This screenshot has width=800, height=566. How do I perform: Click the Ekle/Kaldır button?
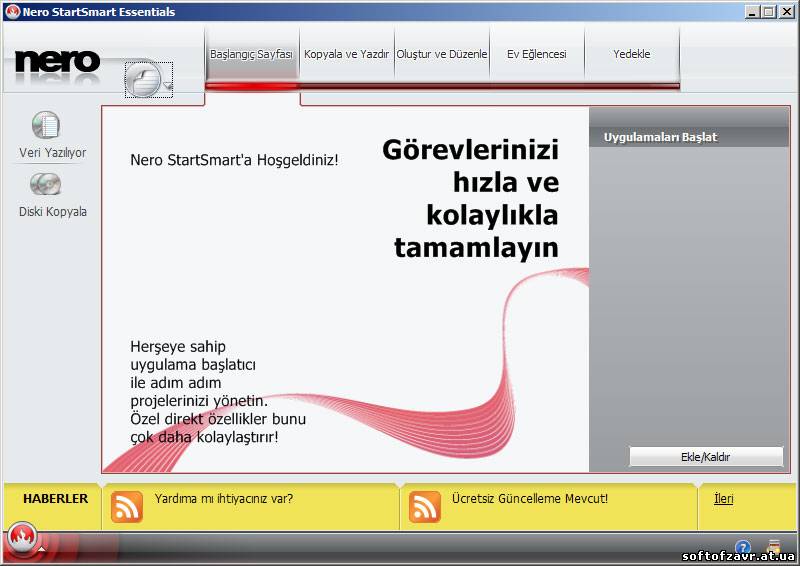click(x=706, y=457)
